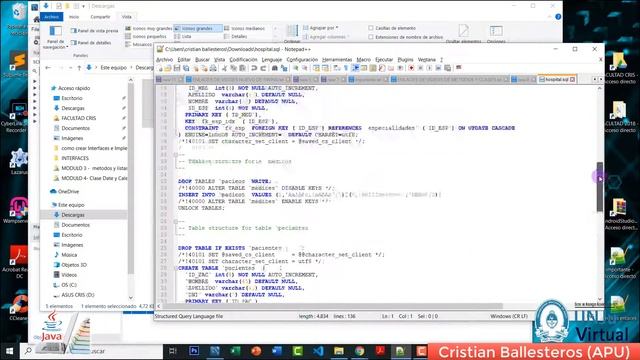Viewport: 640px width, 360px height.
Task: Select Iconos pequeños view layout
Action: (x=146, y=37)
